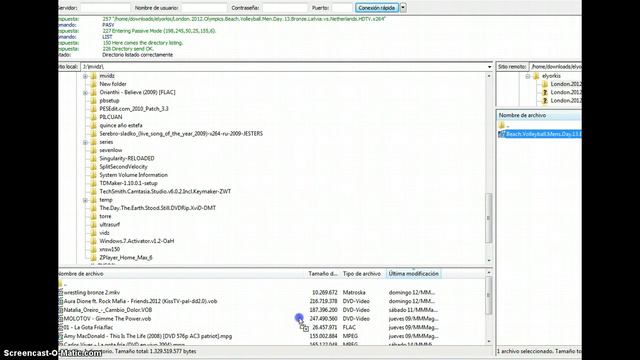Click the local tree vertical scrollbar thumb
640x360 pixels.
[x=489, y=218]
